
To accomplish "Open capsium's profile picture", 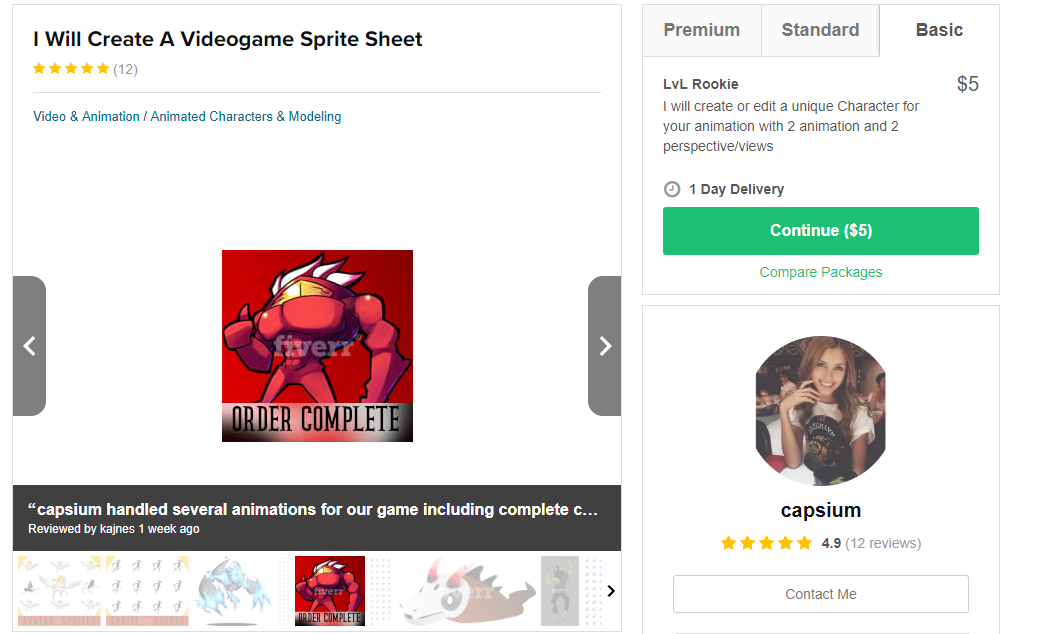I will 820,411.
